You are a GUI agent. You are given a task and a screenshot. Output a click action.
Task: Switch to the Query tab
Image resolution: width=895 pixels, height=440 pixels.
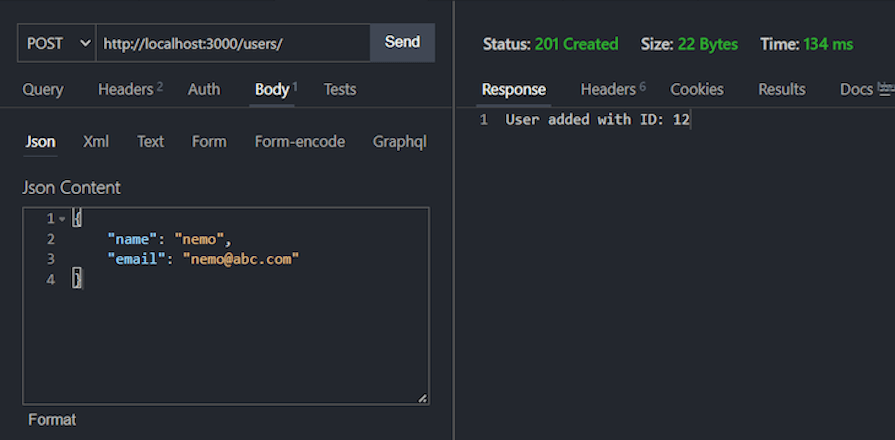tap(43, 90)
